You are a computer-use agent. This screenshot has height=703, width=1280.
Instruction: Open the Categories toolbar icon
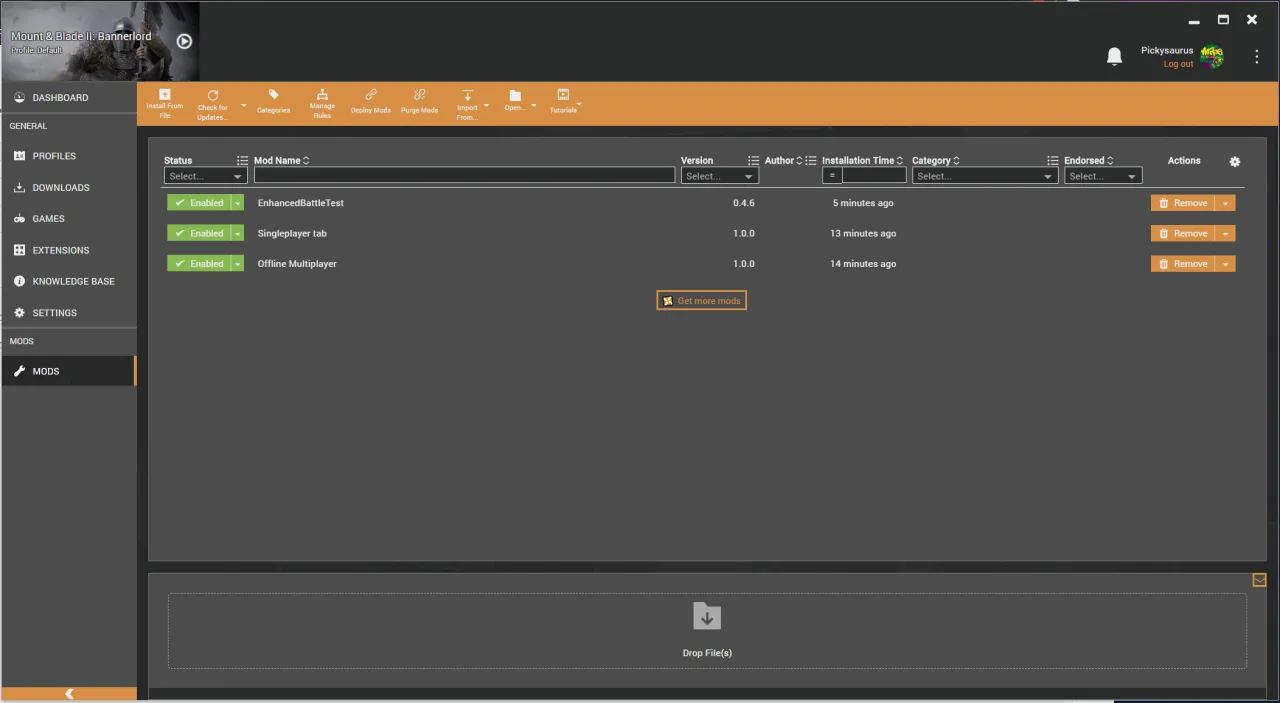point(273,102)
